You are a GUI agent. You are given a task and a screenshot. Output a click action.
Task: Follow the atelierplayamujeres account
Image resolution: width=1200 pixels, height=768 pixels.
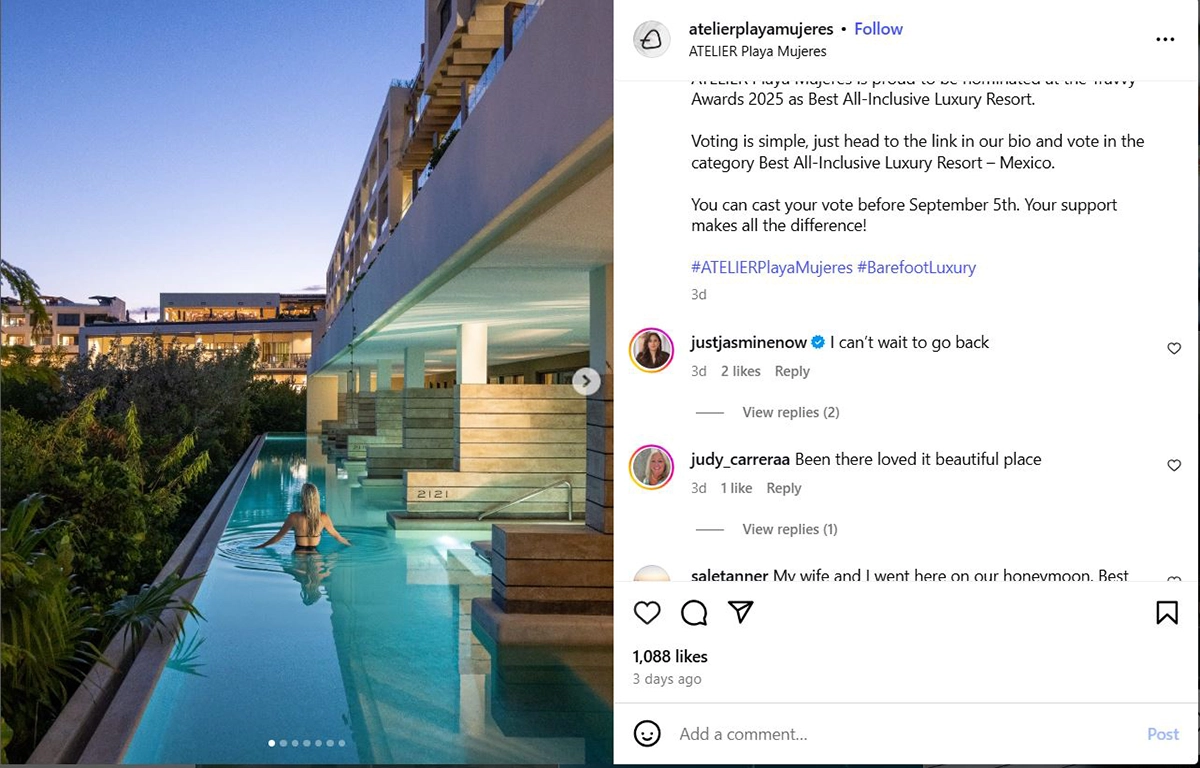tap(878, 29)
